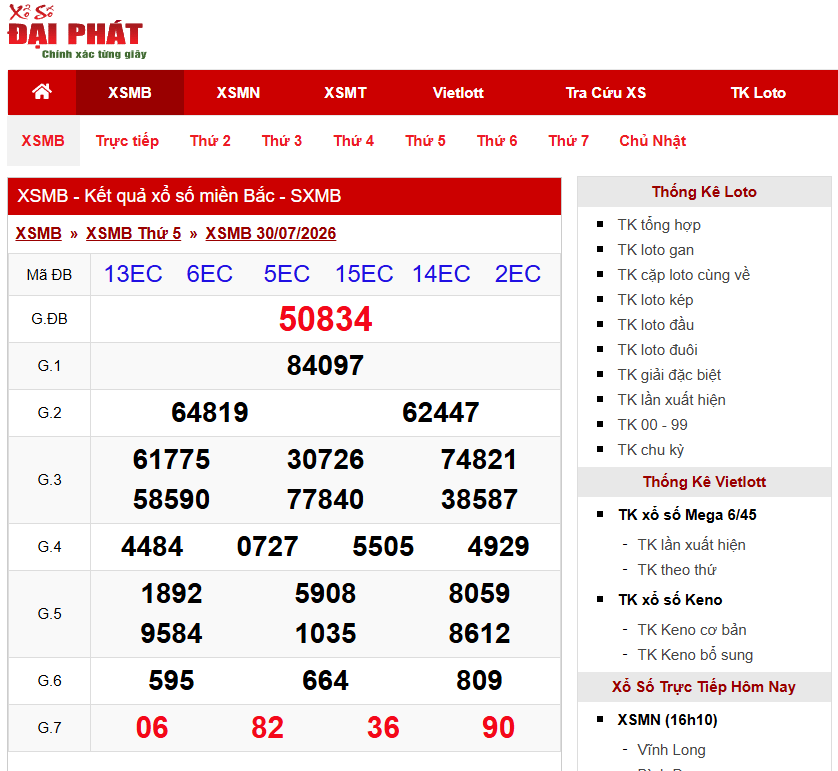Open Vĩnh Long lottery link
The width and height of the screenshot is (838, 771).
pos(671,750)
